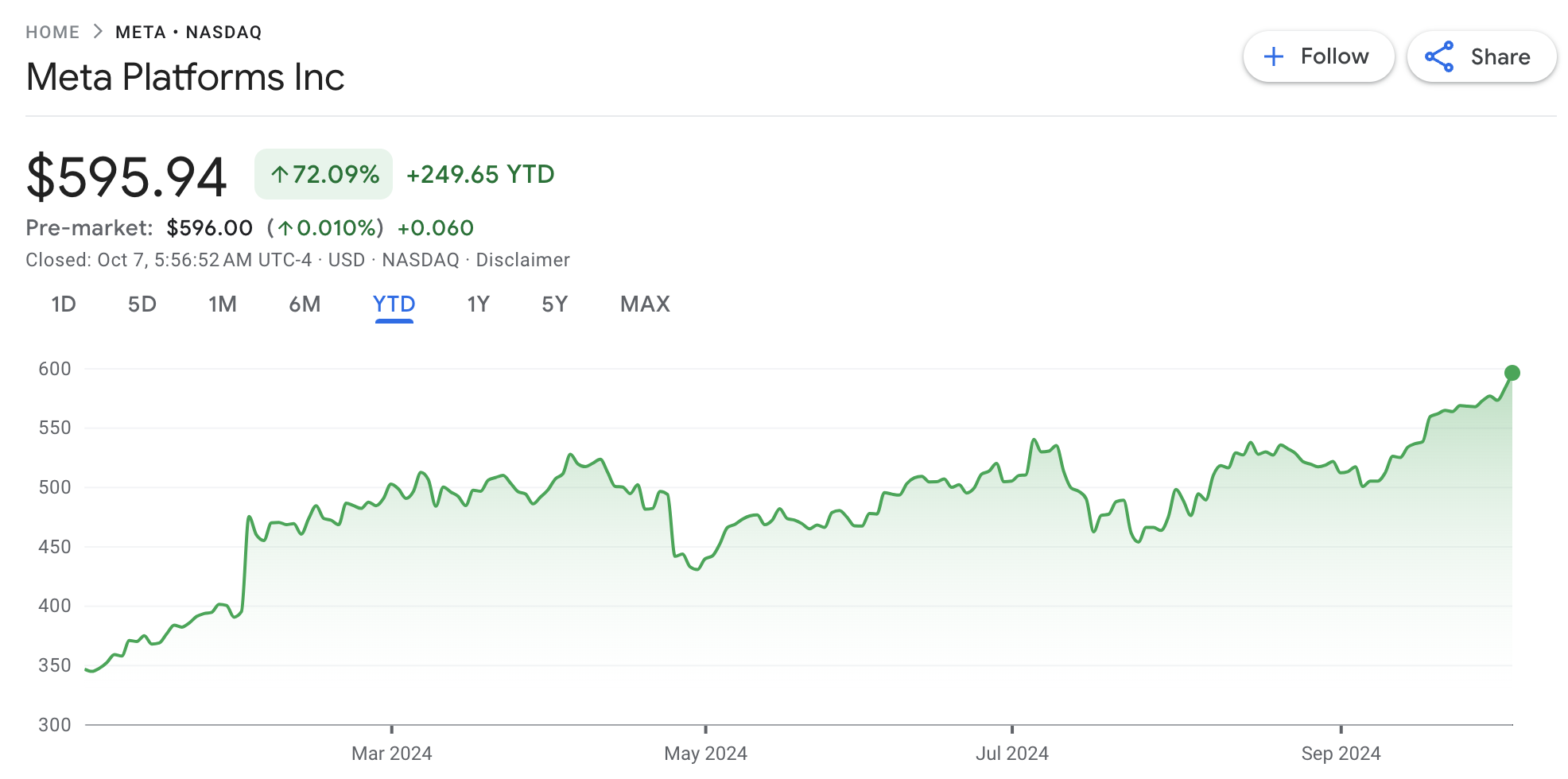Click the green endpoint dot on chart
Screen dimensions: 1568x779
[x=1512, y=373]
